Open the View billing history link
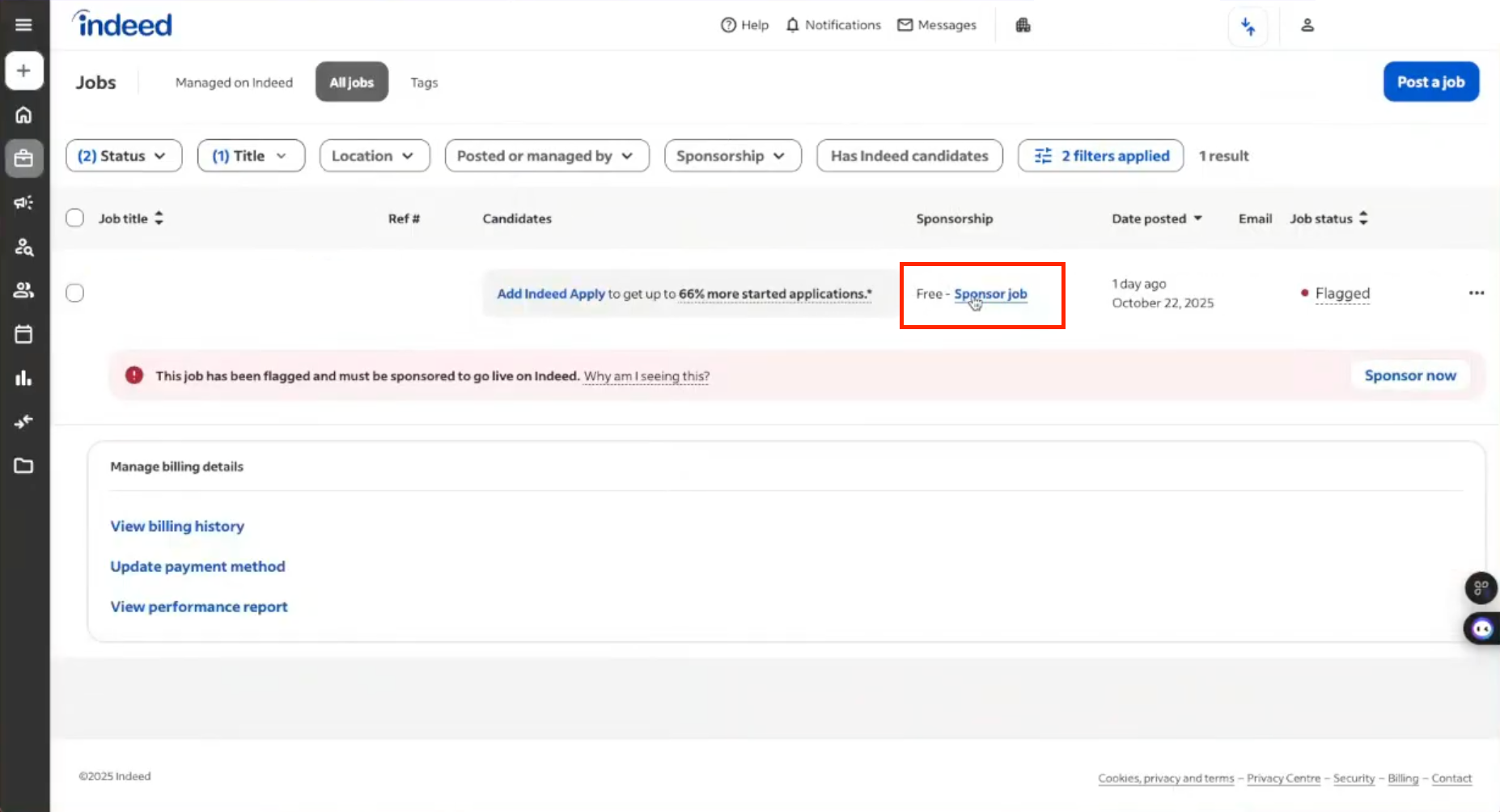This screenshot has height=812, width=1500. click(x=177, y=526)
